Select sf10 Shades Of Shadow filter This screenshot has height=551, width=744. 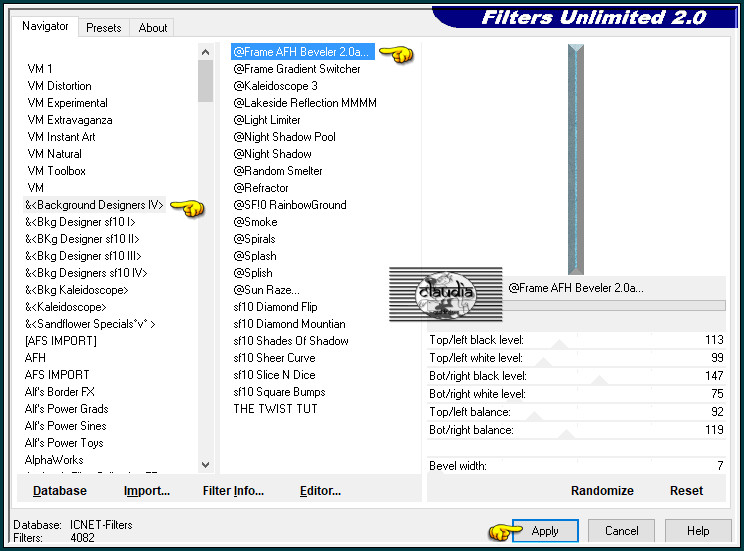(x=291, y=341)
